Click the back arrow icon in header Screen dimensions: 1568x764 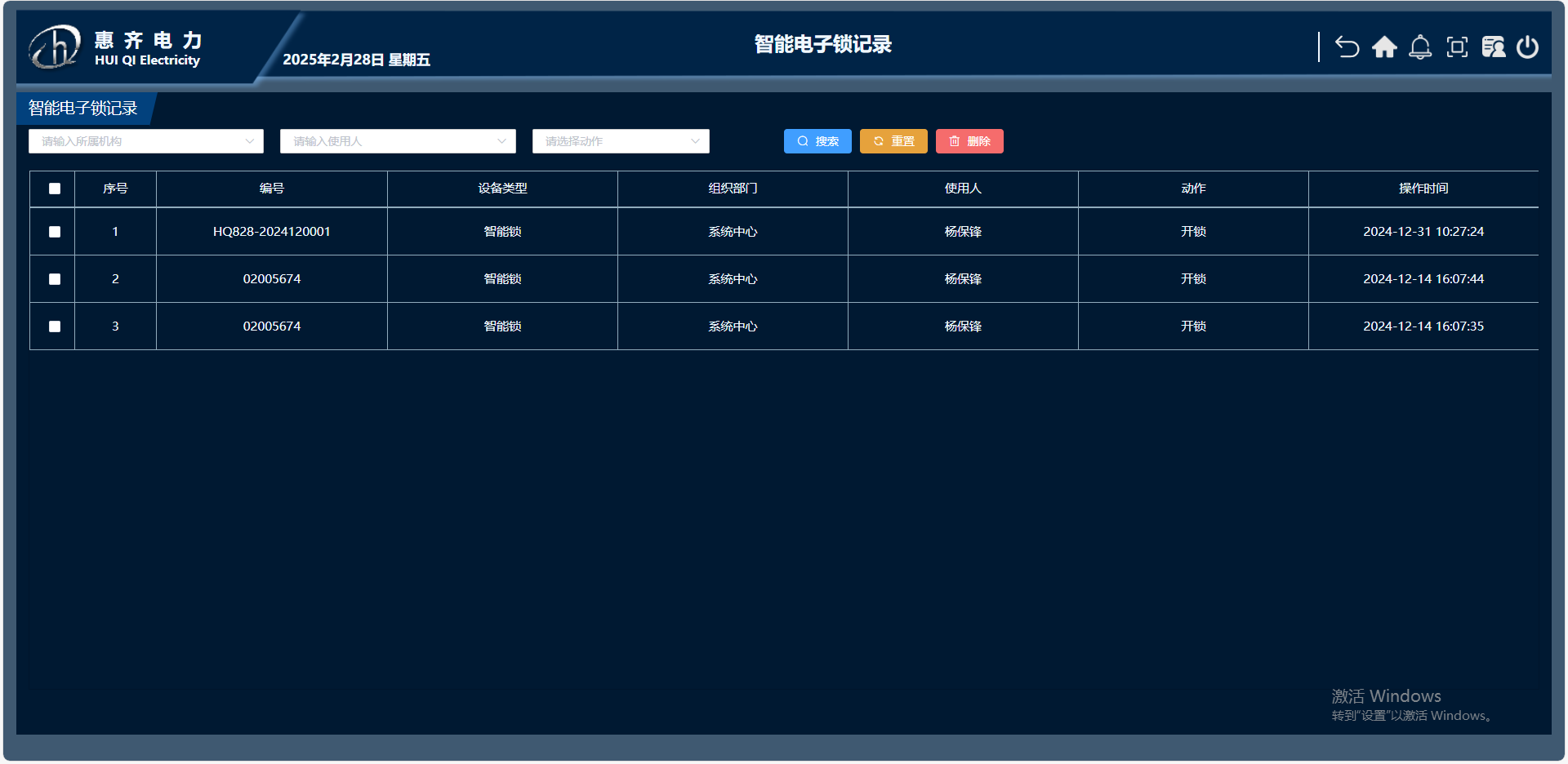[1347, 47]
